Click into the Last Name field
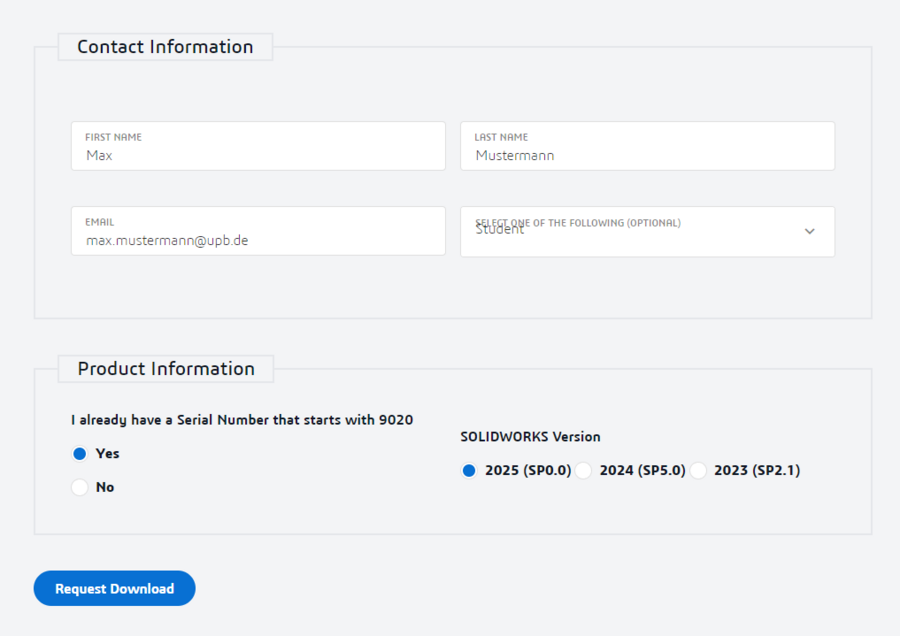The image size is (900, 636). click(647, 146)
